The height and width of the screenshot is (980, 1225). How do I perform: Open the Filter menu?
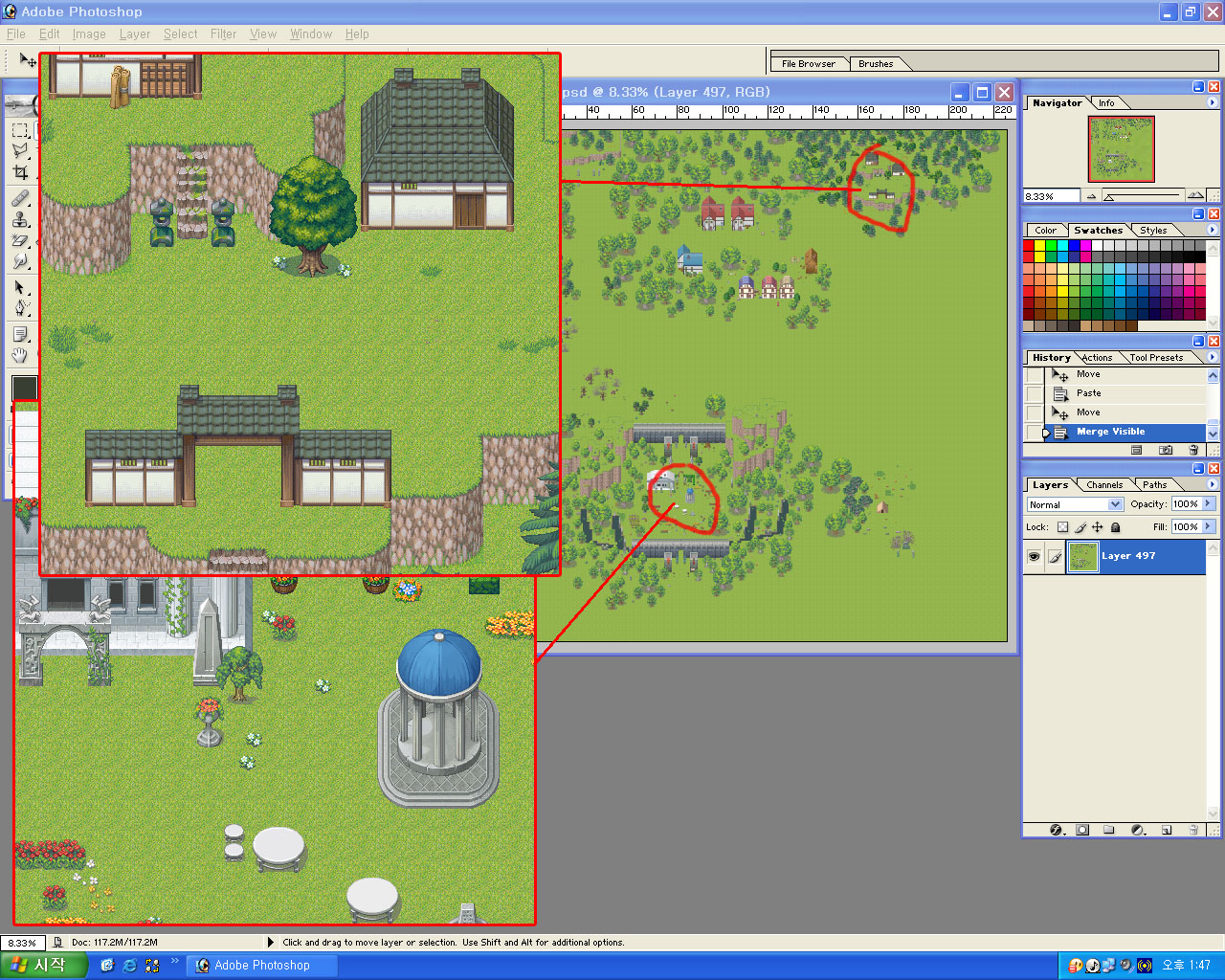(223, 33)
